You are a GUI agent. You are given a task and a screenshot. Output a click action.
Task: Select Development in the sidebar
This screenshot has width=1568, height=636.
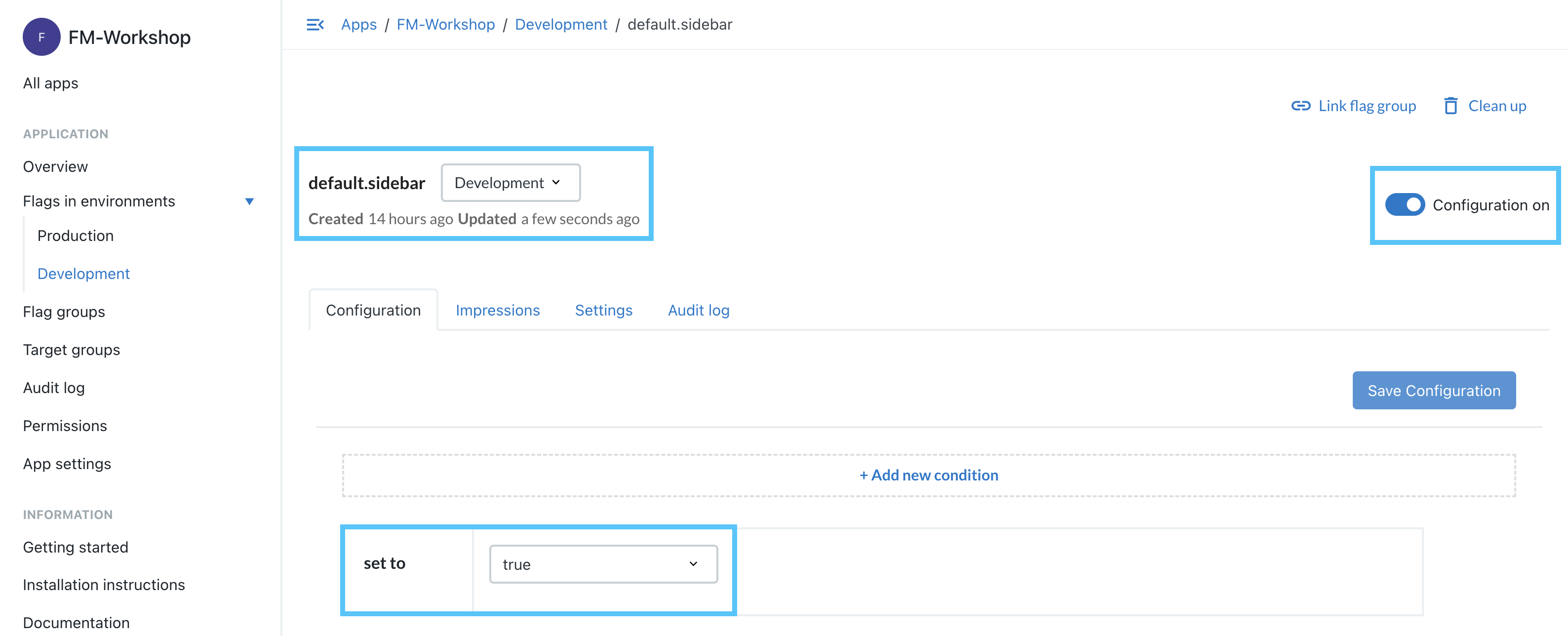pos(82,273)
